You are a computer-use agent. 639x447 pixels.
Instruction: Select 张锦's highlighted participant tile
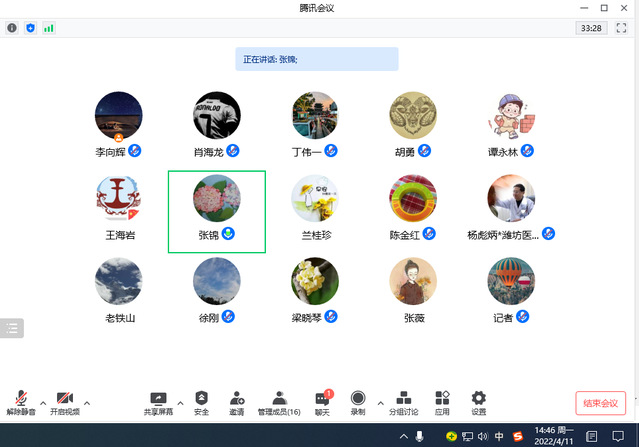(x=216, y=211)
